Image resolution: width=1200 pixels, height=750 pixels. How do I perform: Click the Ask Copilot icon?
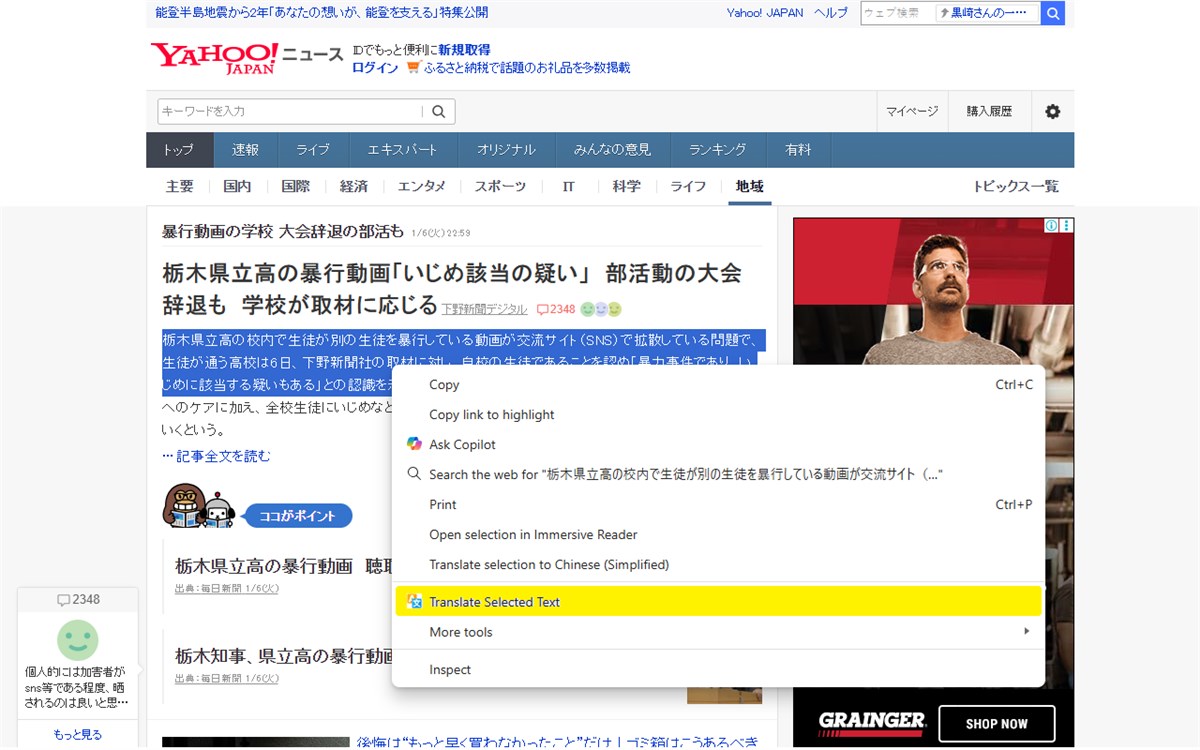tap(414, 444)
